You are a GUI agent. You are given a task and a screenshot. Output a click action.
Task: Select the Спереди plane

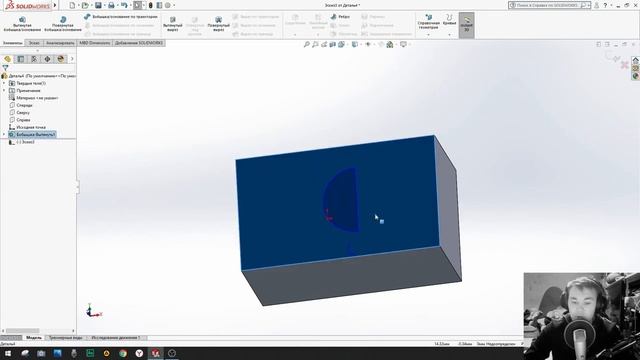[x=20, y=105]
